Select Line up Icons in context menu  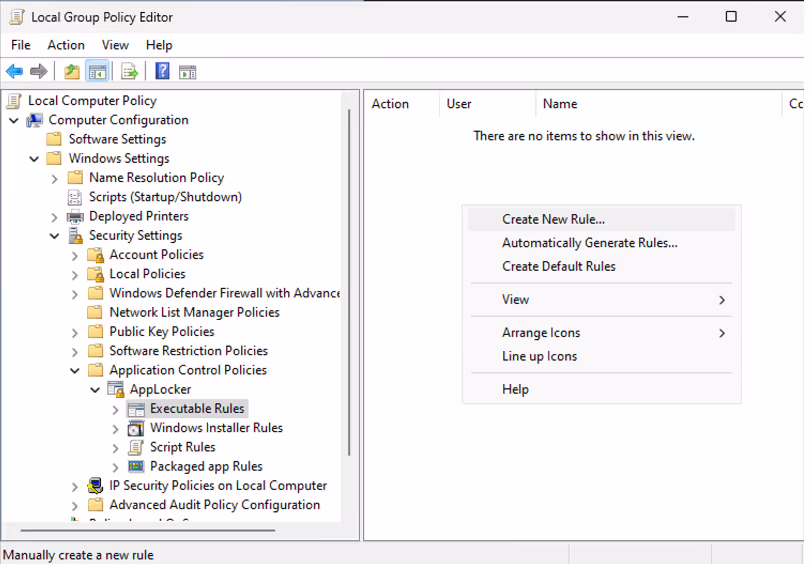[601, 356]
